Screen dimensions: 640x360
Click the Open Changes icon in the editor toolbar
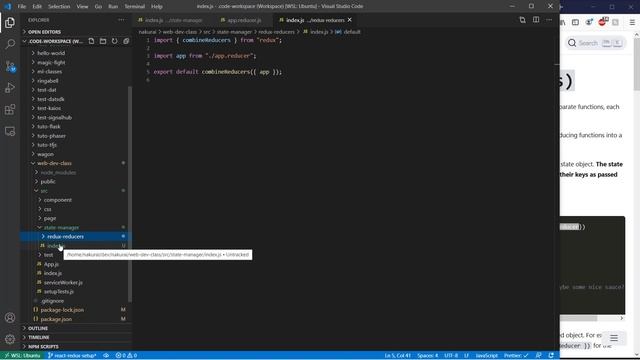pos(522,20)
